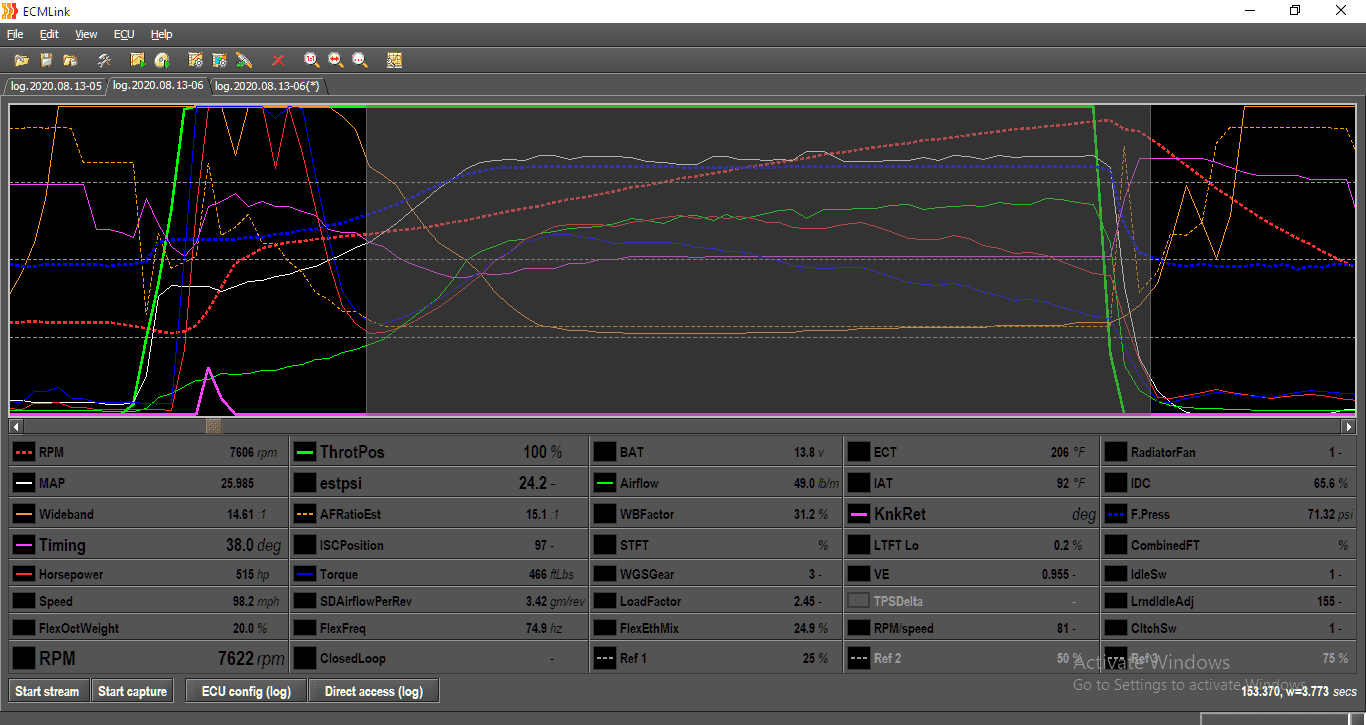Toggle the red Horsepower legend swatch
Image resolution: width=1366 pixels, height=725 pixels.
click(x=23, y=574)
